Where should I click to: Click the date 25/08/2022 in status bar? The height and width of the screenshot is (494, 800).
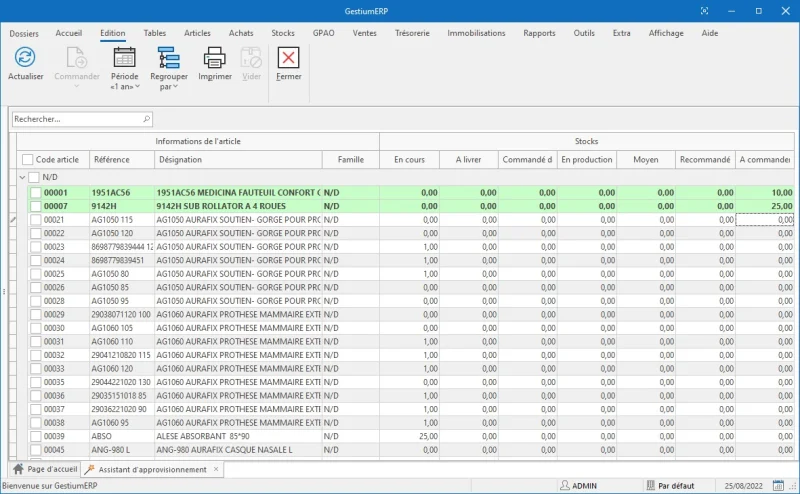743,485
